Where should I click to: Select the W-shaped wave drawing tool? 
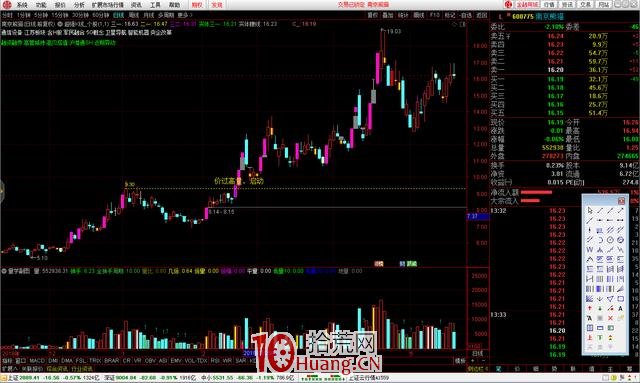click(x=590, y=249)
